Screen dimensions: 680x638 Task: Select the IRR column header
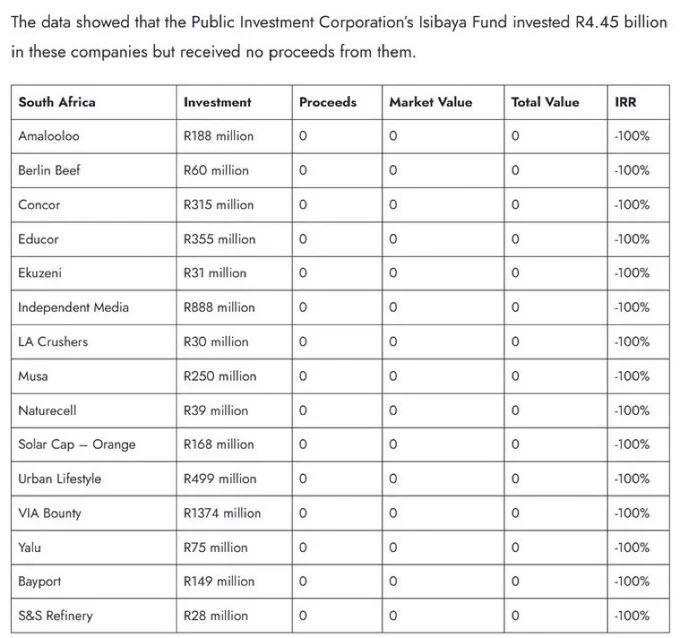638,102
